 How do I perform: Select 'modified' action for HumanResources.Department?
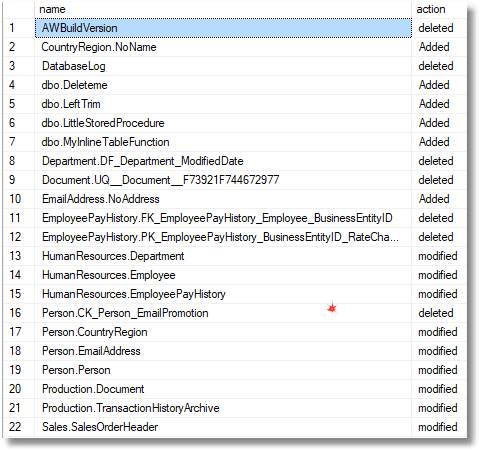pyautogui.click(x=439, y=256)
